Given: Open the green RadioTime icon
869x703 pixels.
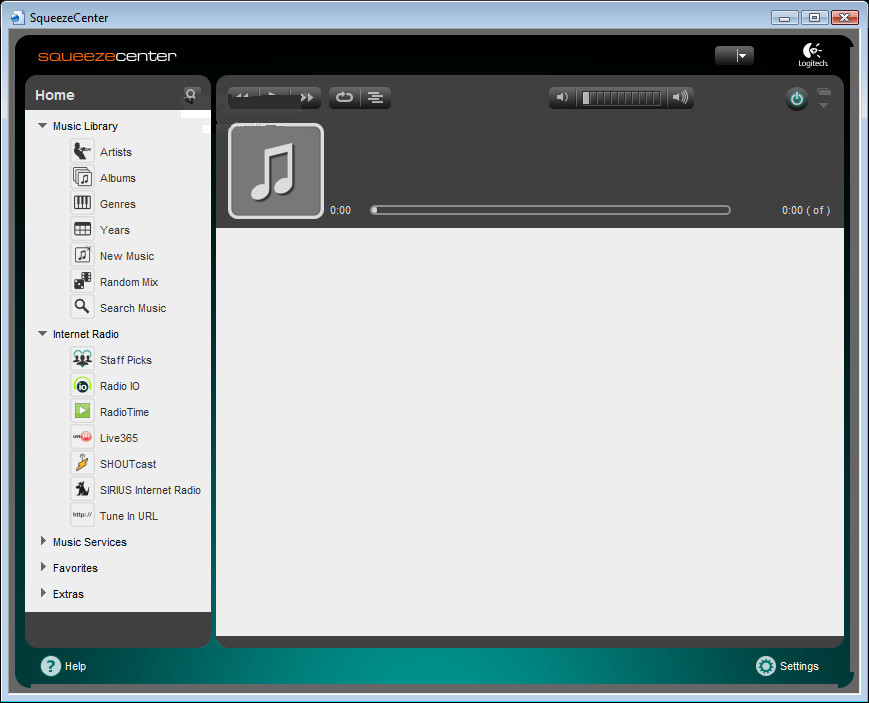Looking at the screenshot, I should [82, 412].
